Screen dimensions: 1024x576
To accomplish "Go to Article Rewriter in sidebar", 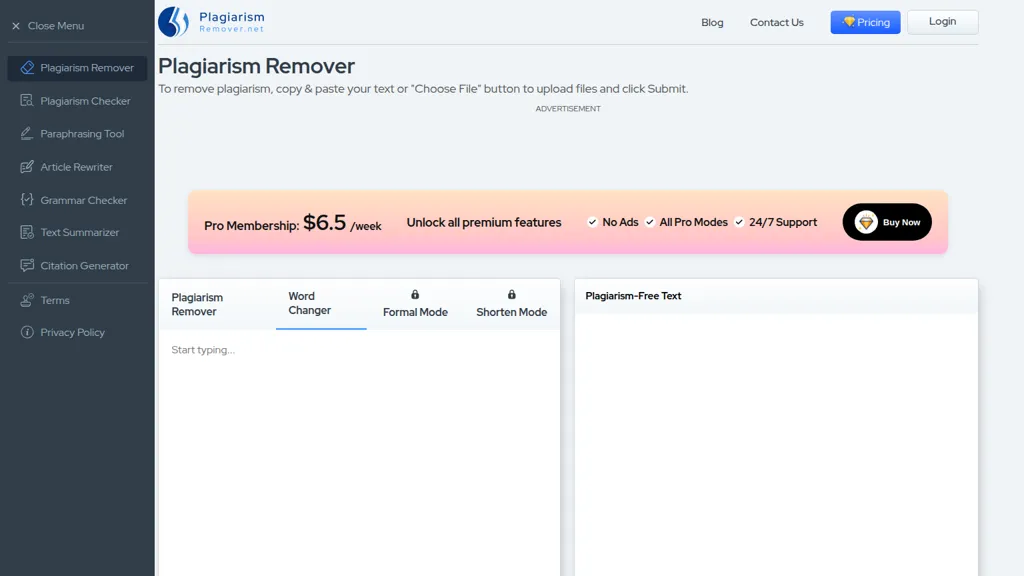I will (x=77, y=167).
